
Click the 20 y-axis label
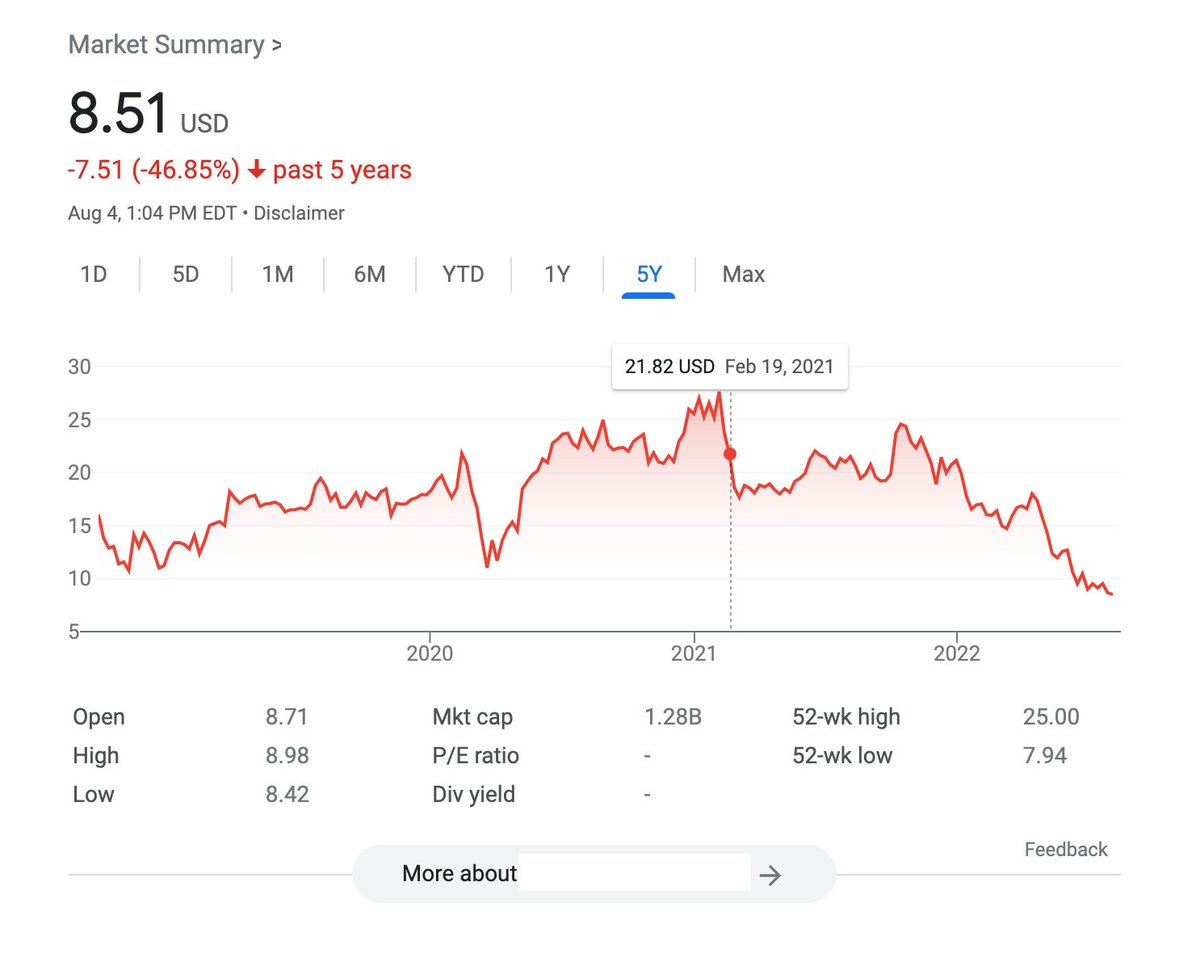pos(79,473)
